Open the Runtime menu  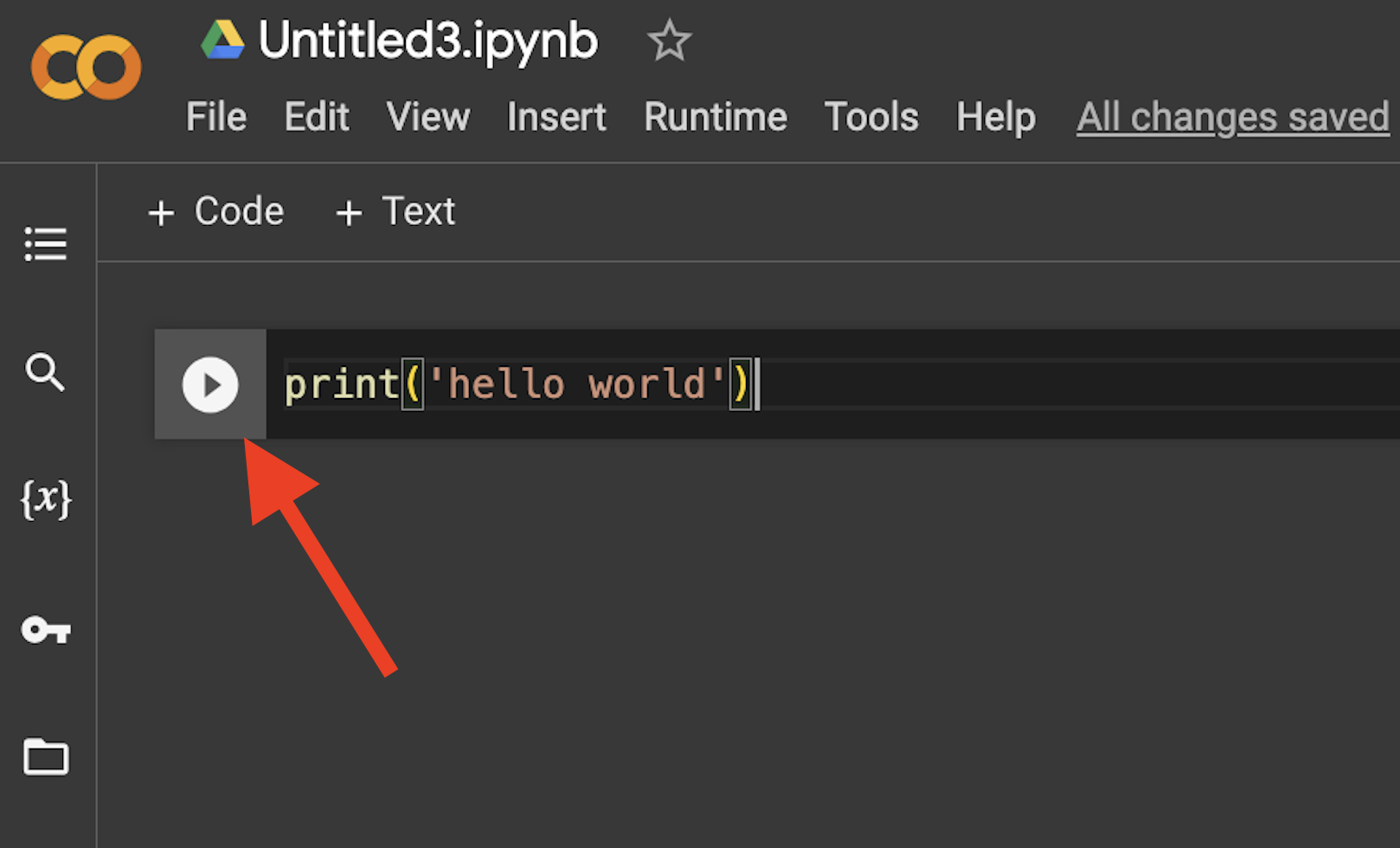pyautogui.click(x=716, y=117)
